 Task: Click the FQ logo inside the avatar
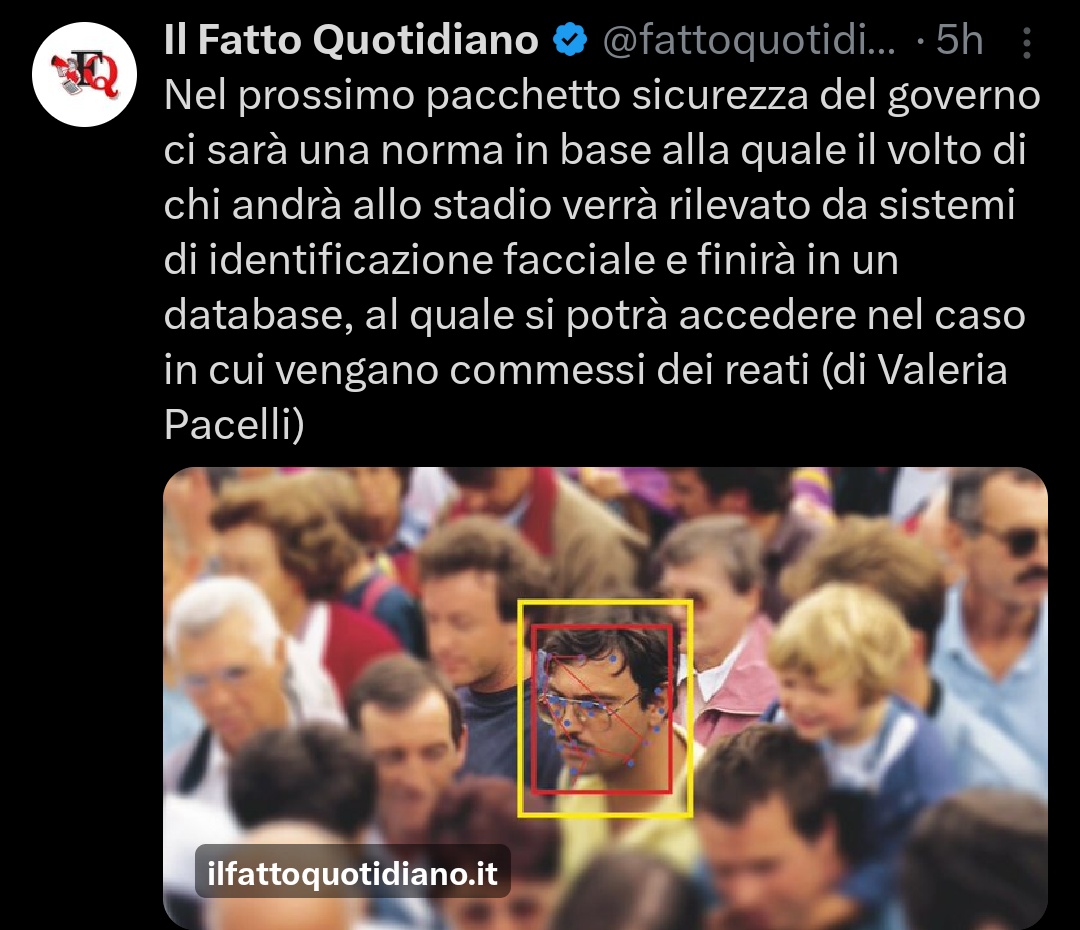point(85,74)
